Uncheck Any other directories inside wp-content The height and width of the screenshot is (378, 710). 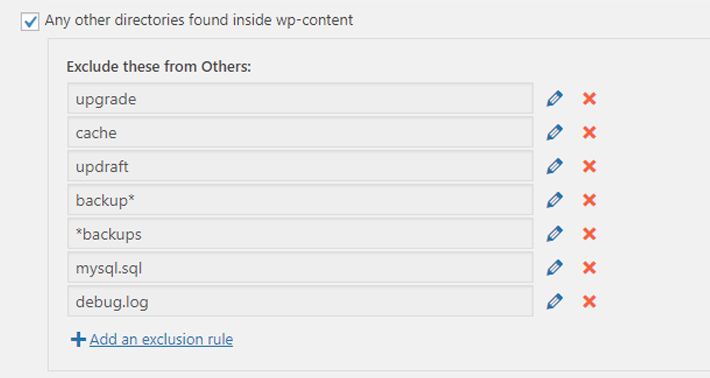[30, 21]
